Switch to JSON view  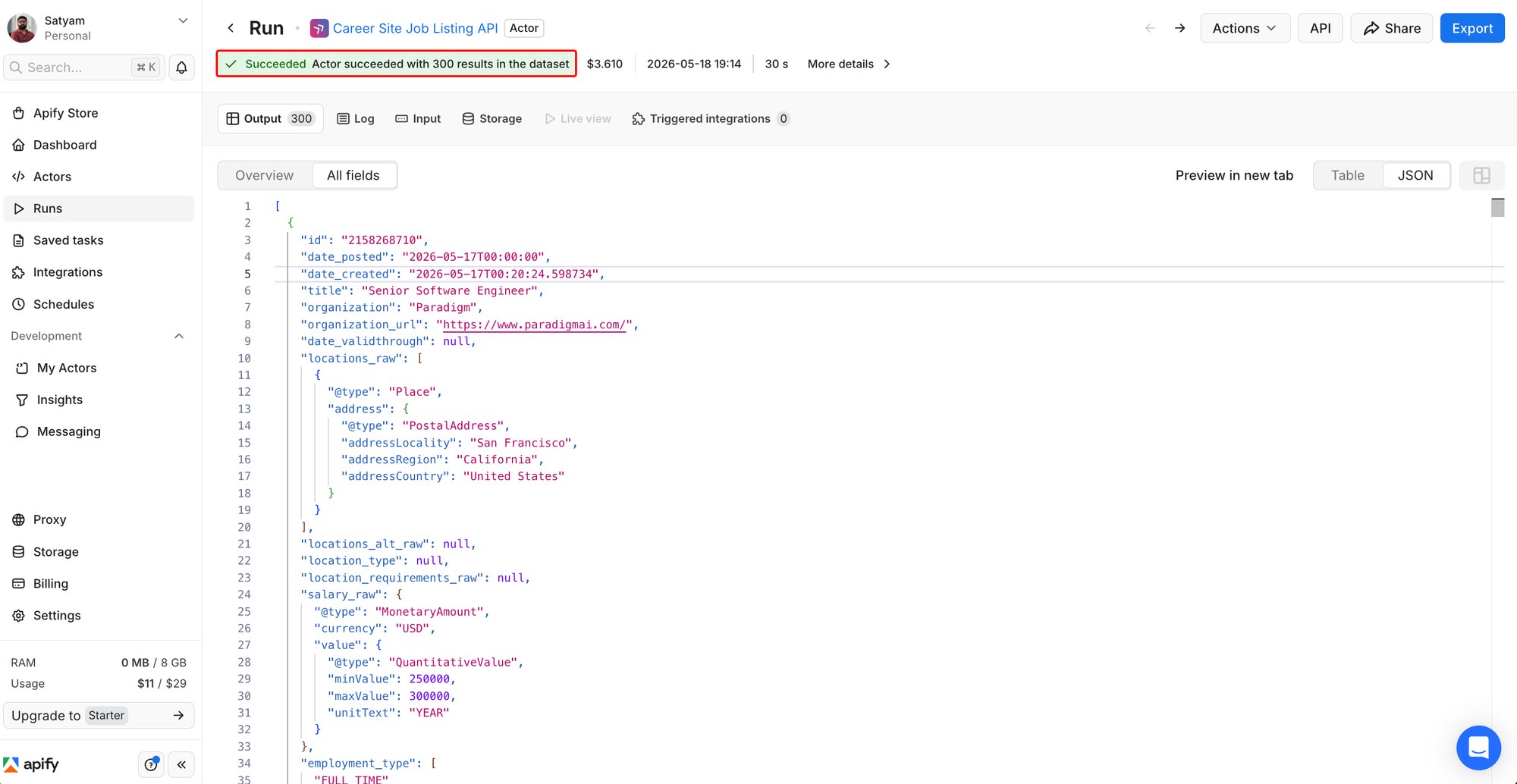pos(1415,175)
